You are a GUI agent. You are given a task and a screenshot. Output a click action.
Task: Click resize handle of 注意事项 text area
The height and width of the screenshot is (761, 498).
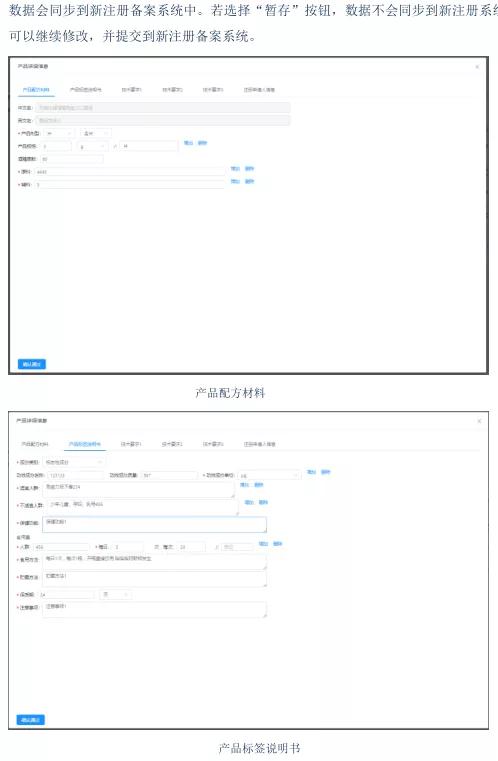(x=265, y=615)
